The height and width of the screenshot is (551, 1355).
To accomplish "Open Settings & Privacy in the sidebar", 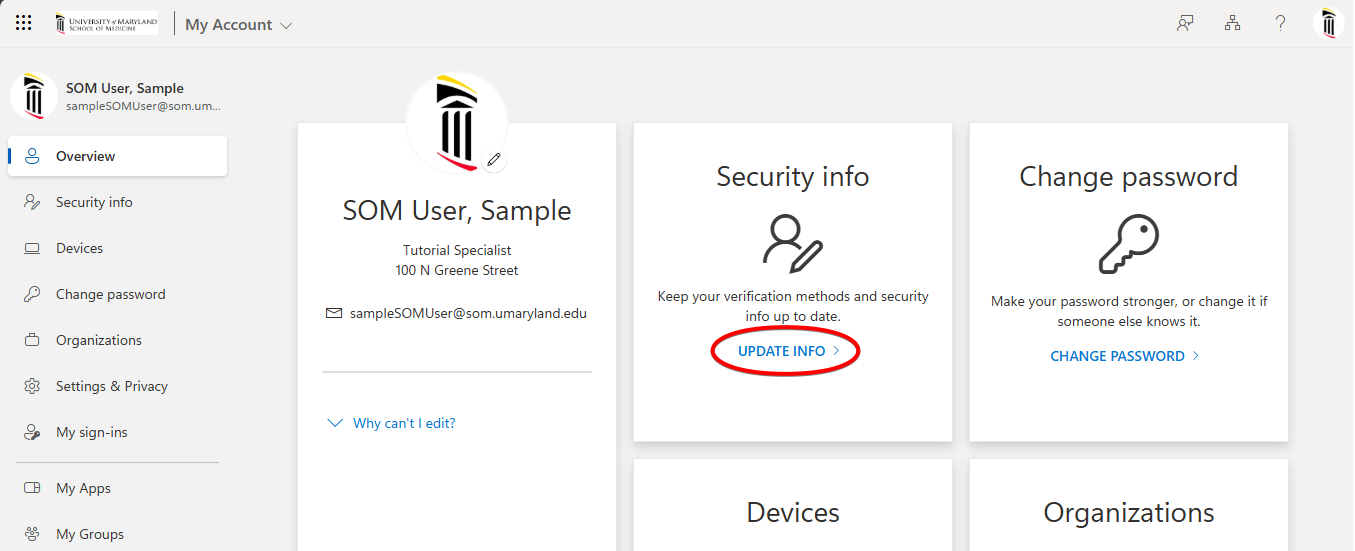I will click(x=111, y=386).
